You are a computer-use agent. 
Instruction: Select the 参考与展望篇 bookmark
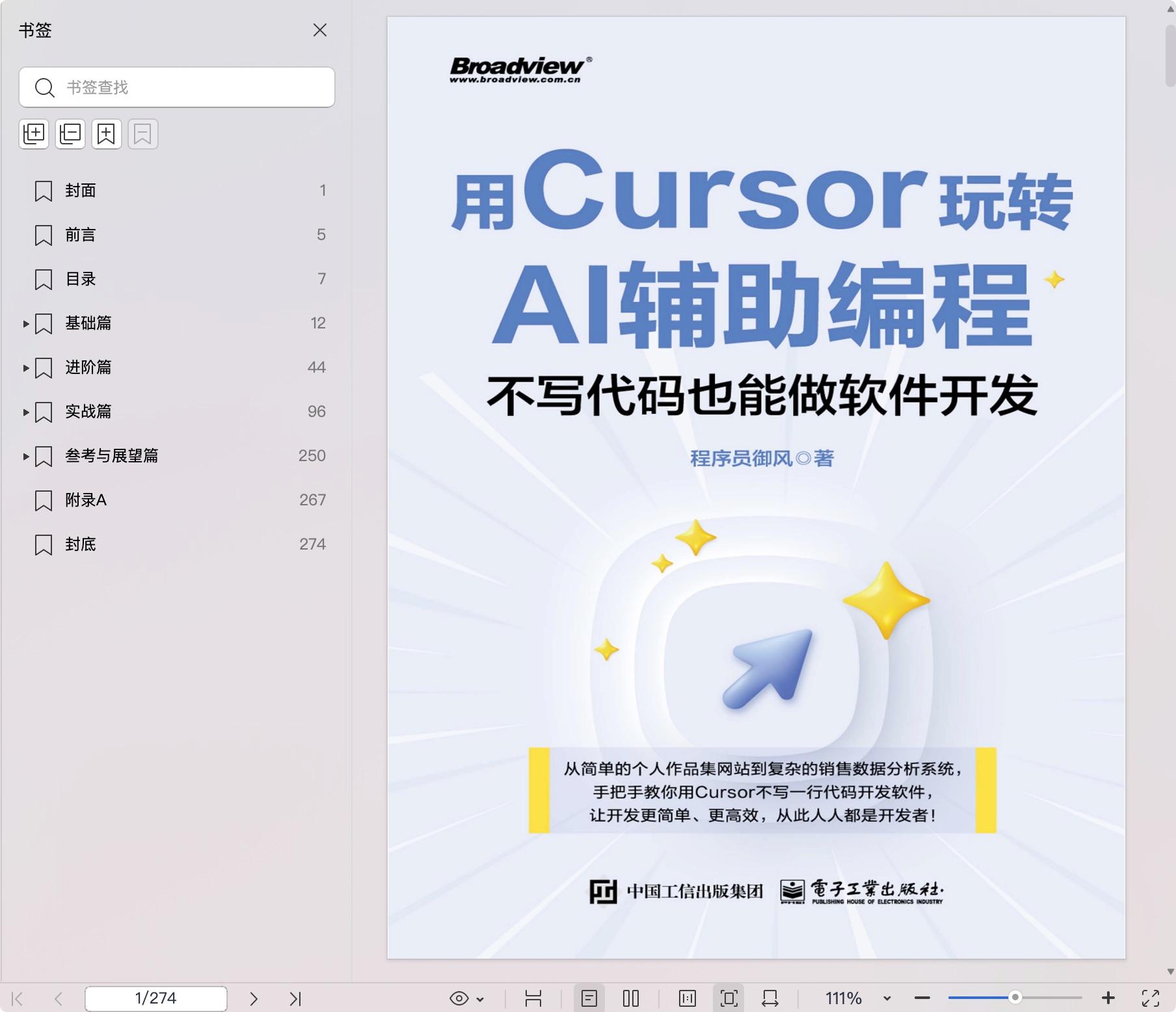tap(112, 456)
